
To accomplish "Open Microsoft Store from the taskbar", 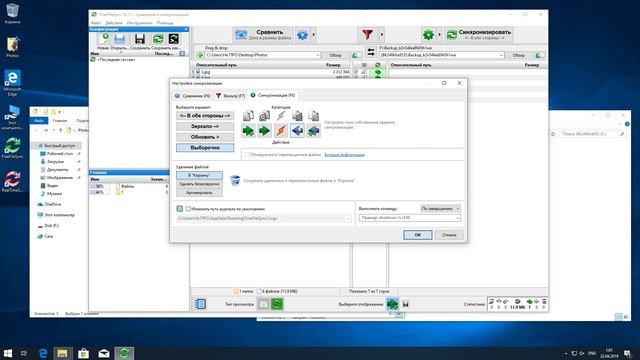I will [83, 353].
